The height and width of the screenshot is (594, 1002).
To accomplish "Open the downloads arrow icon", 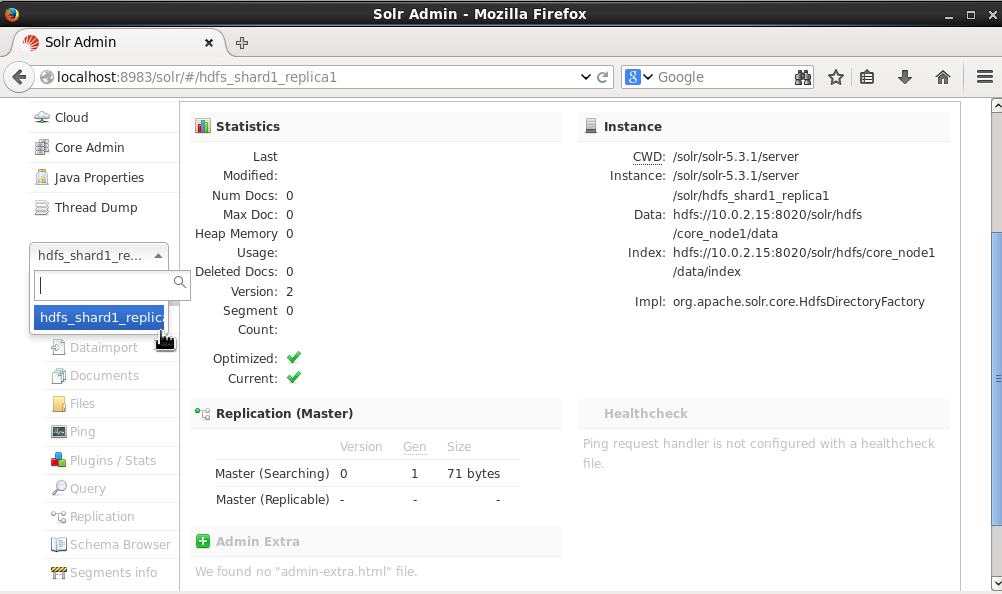I will click(905, 77).
